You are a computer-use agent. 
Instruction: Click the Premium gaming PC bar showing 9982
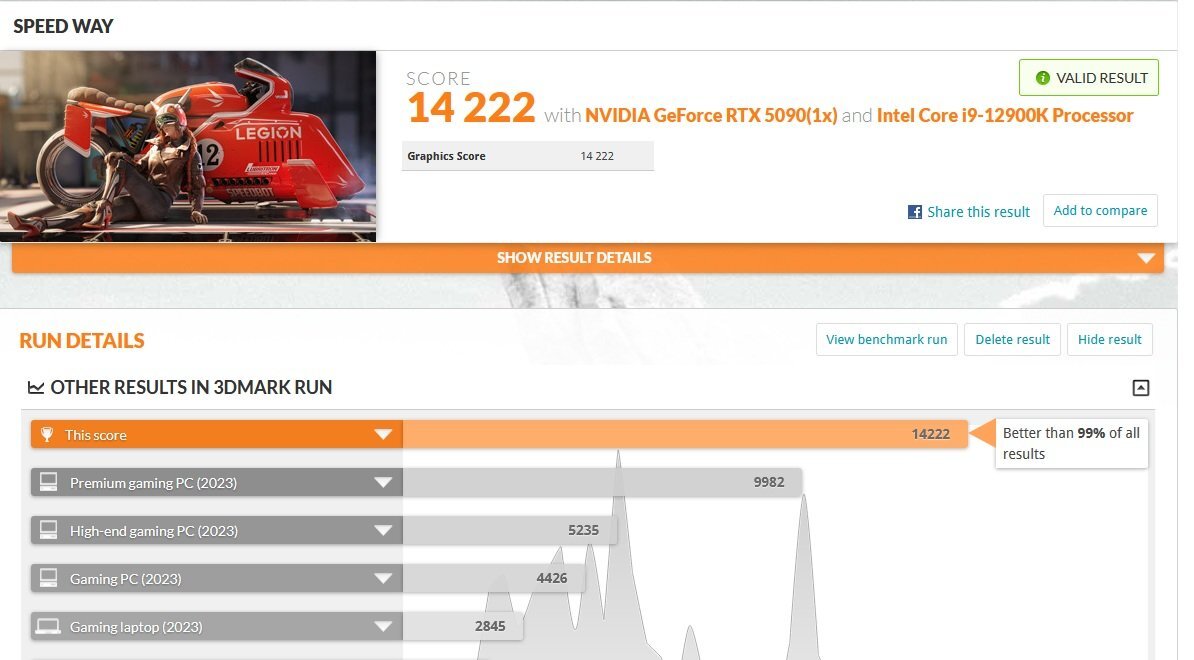coord(602,482)
